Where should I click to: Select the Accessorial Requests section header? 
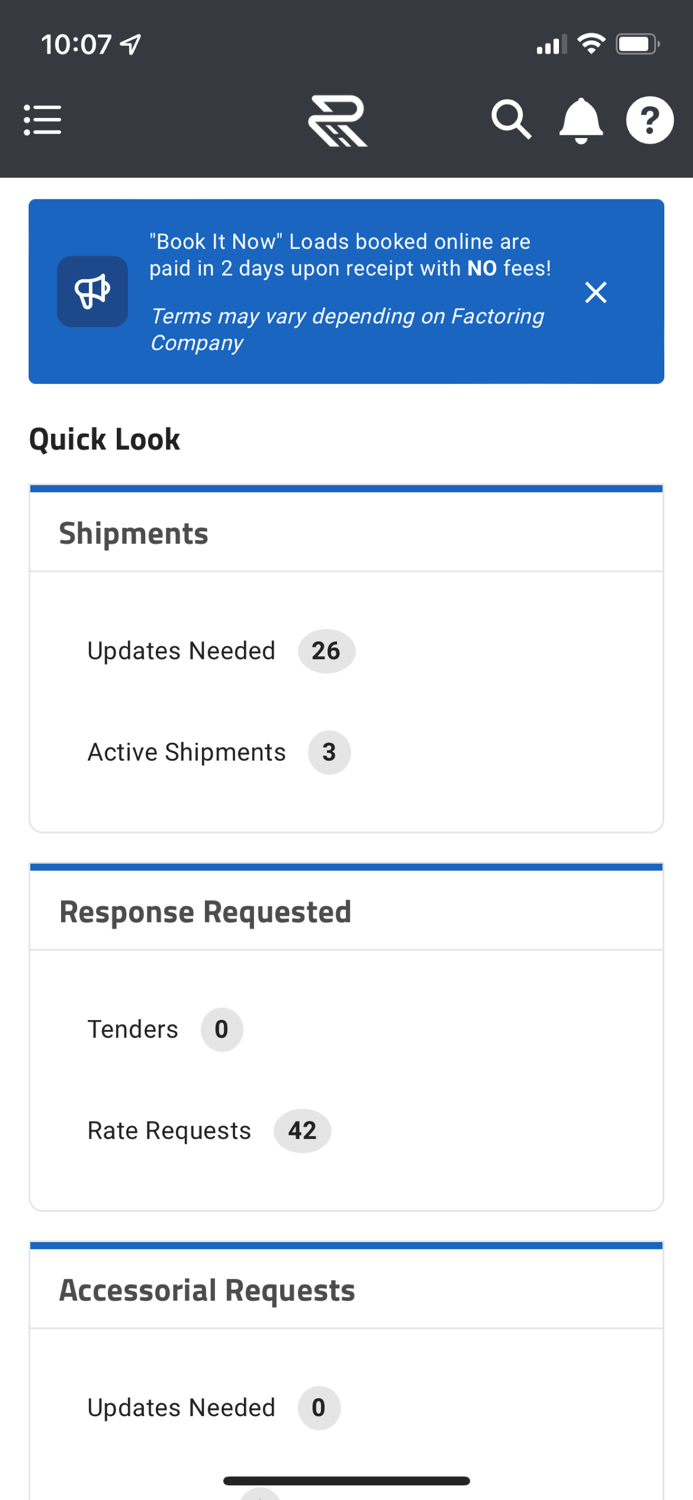pyautogui.click(x=207, y=1290)
